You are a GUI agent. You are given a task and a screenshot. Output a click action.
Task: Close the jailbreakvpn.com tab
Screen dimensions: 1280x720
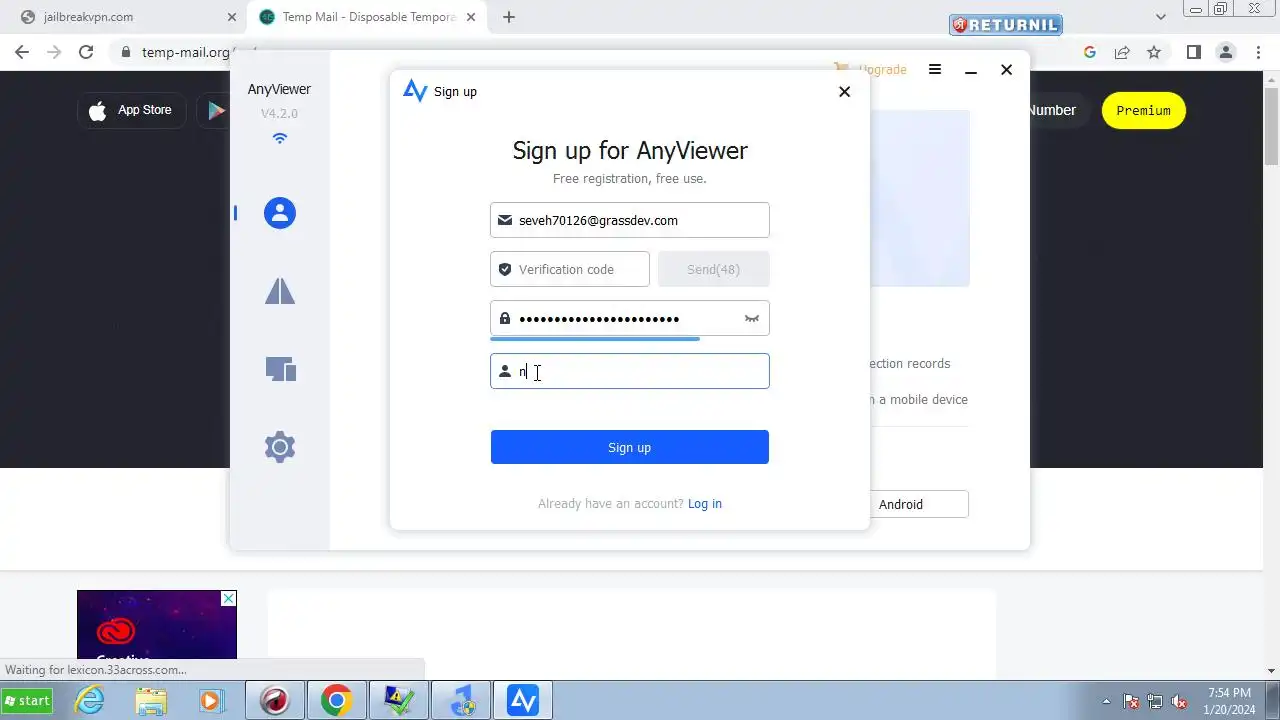pyautogui.click(x=232, y=17)
